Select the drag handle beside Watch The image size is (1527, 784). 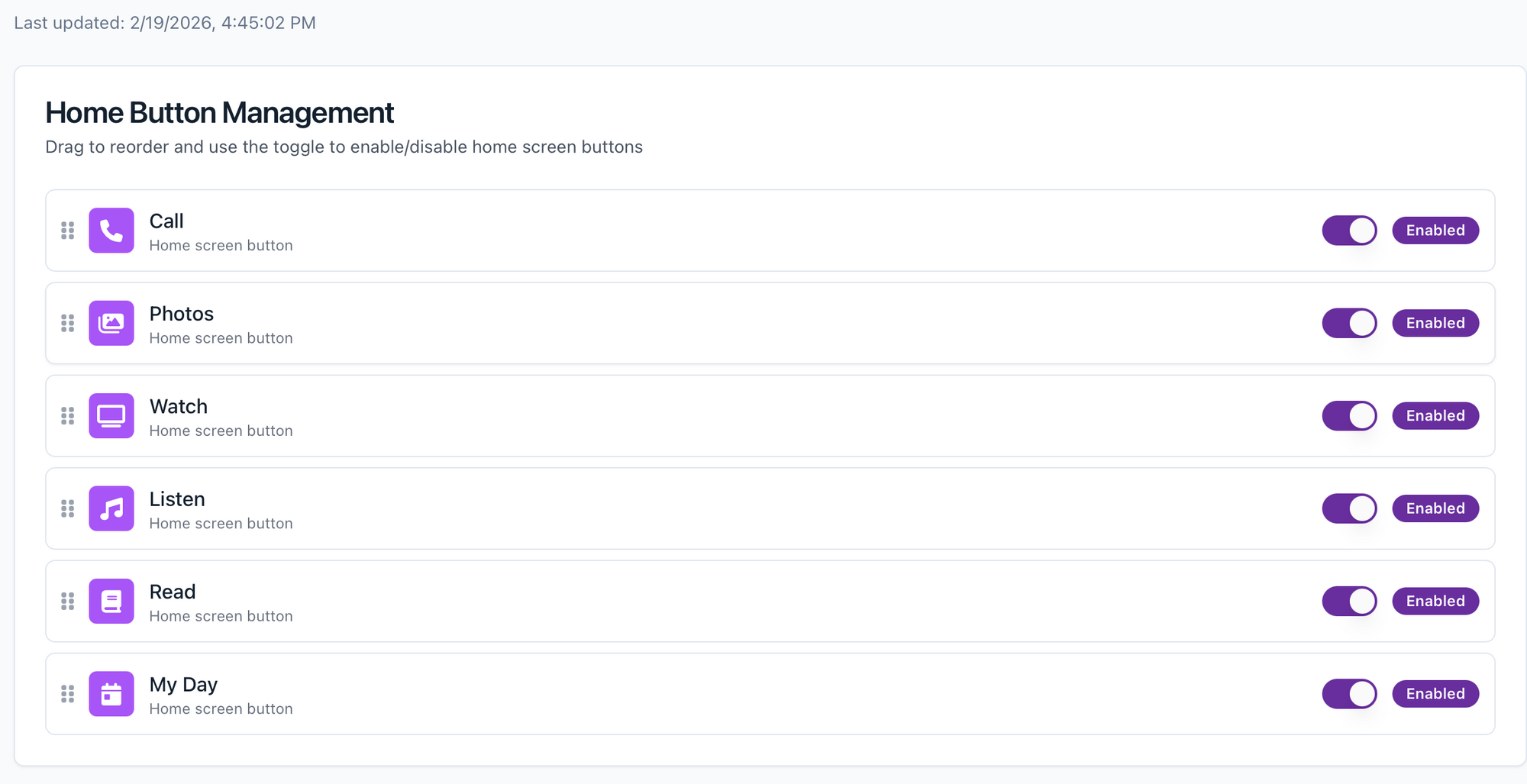(68, 416)
